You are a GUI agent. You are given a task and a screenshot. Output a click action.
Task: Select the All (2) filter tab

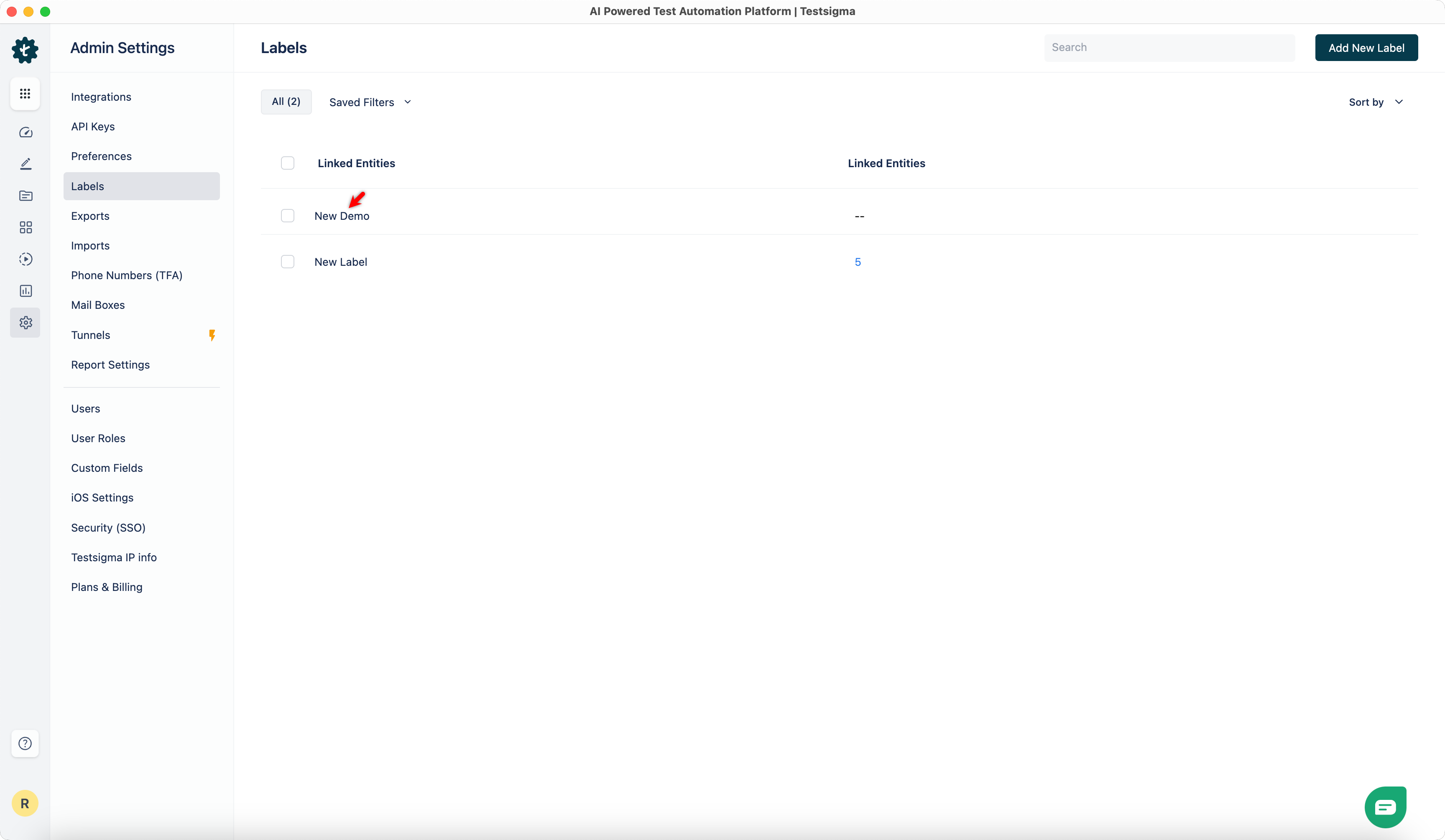click(286, 102)
